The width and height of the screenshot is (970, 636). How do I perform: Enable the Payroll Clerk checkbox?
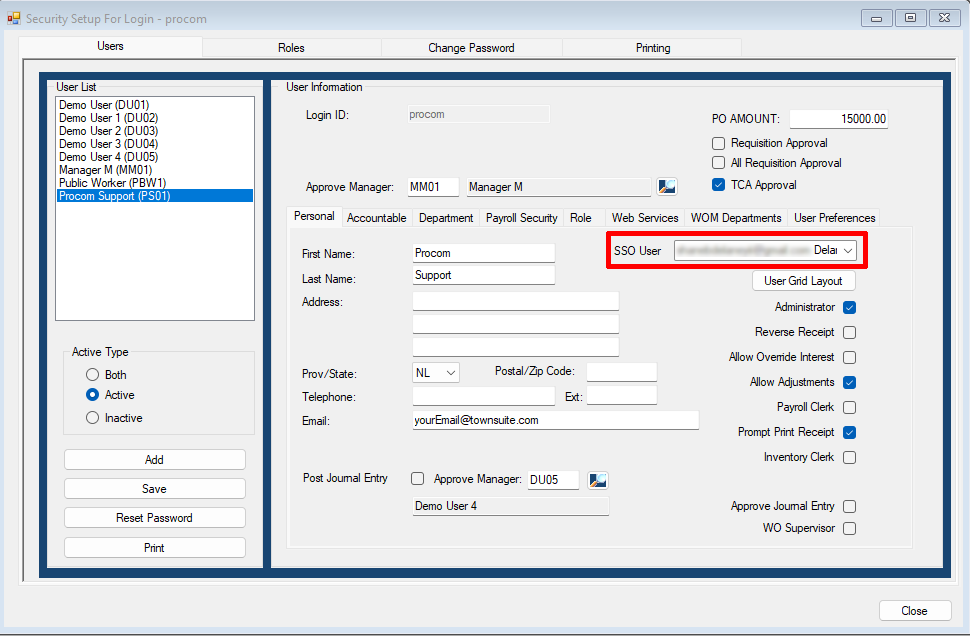tap(849, 407)
